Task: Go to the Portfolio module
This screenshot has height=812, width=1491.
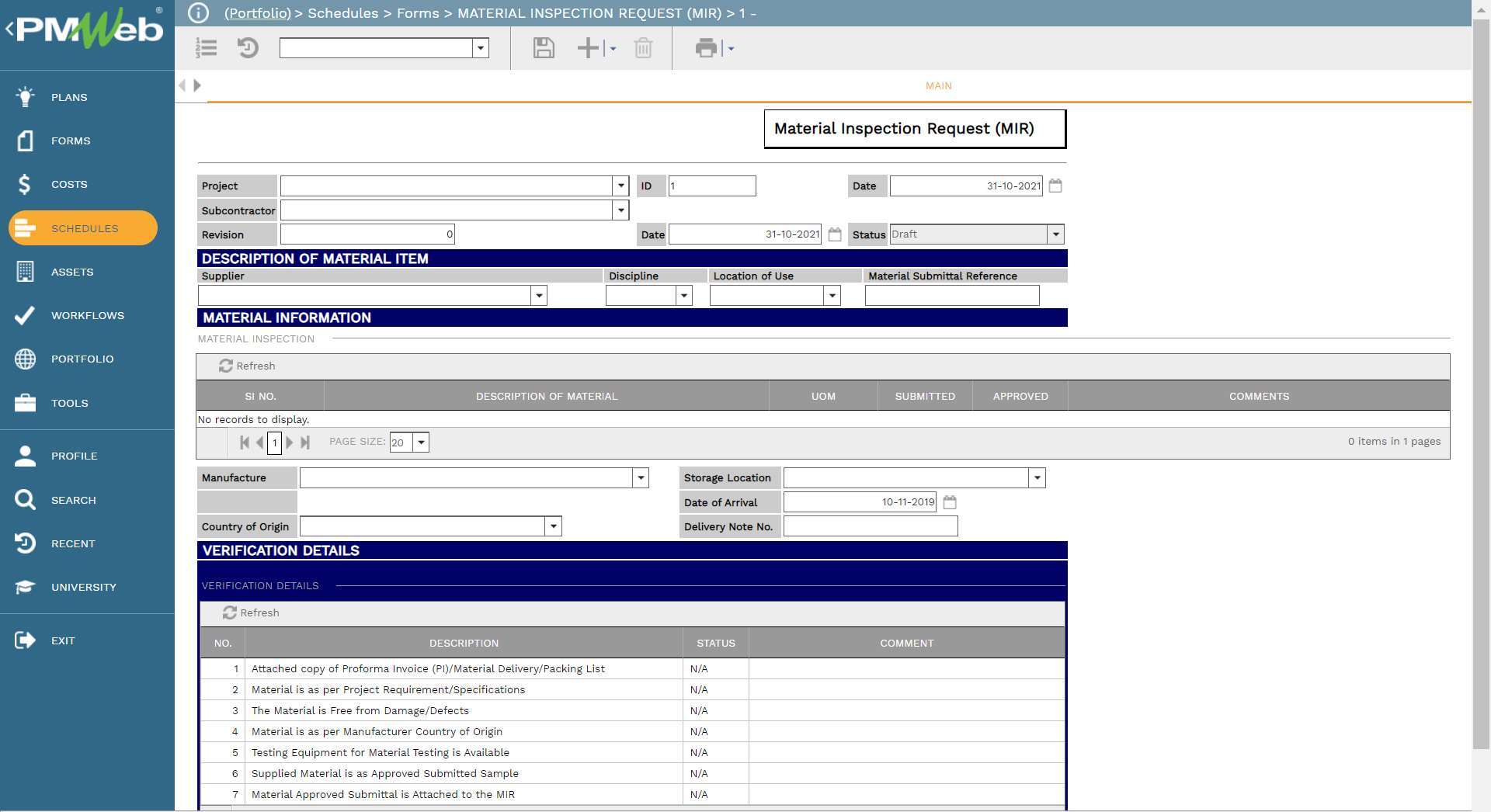Action: pos(82,359)
